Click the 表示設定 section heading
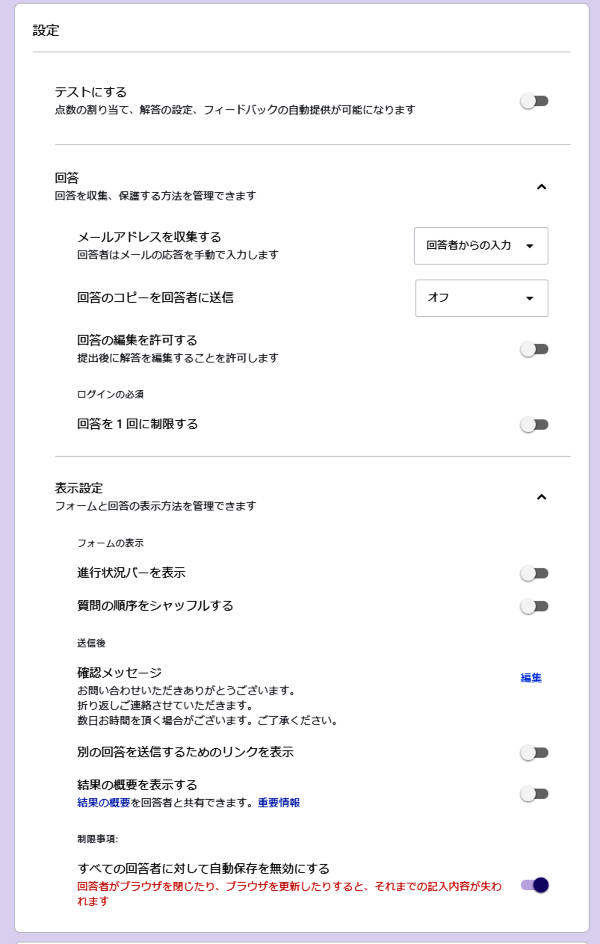Image resolution: width=600 pixels, height=944 pixels. tap(80, 488)
